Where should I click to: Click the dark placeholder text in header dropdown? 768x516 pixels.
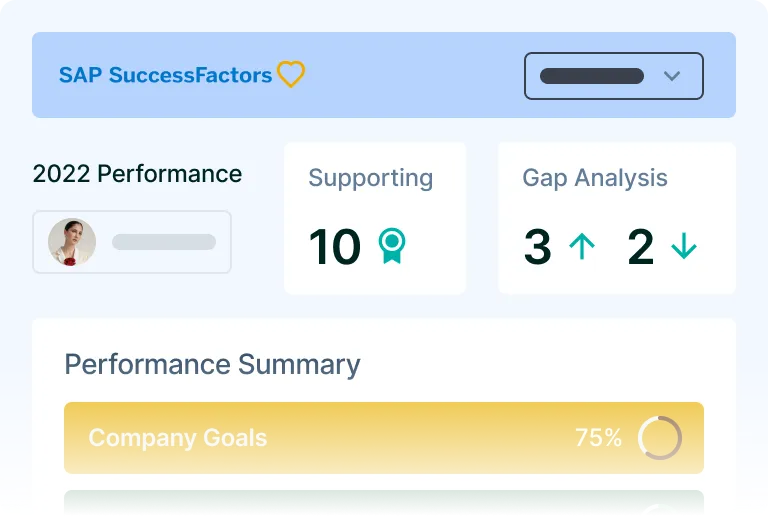(x=591, y=76)
